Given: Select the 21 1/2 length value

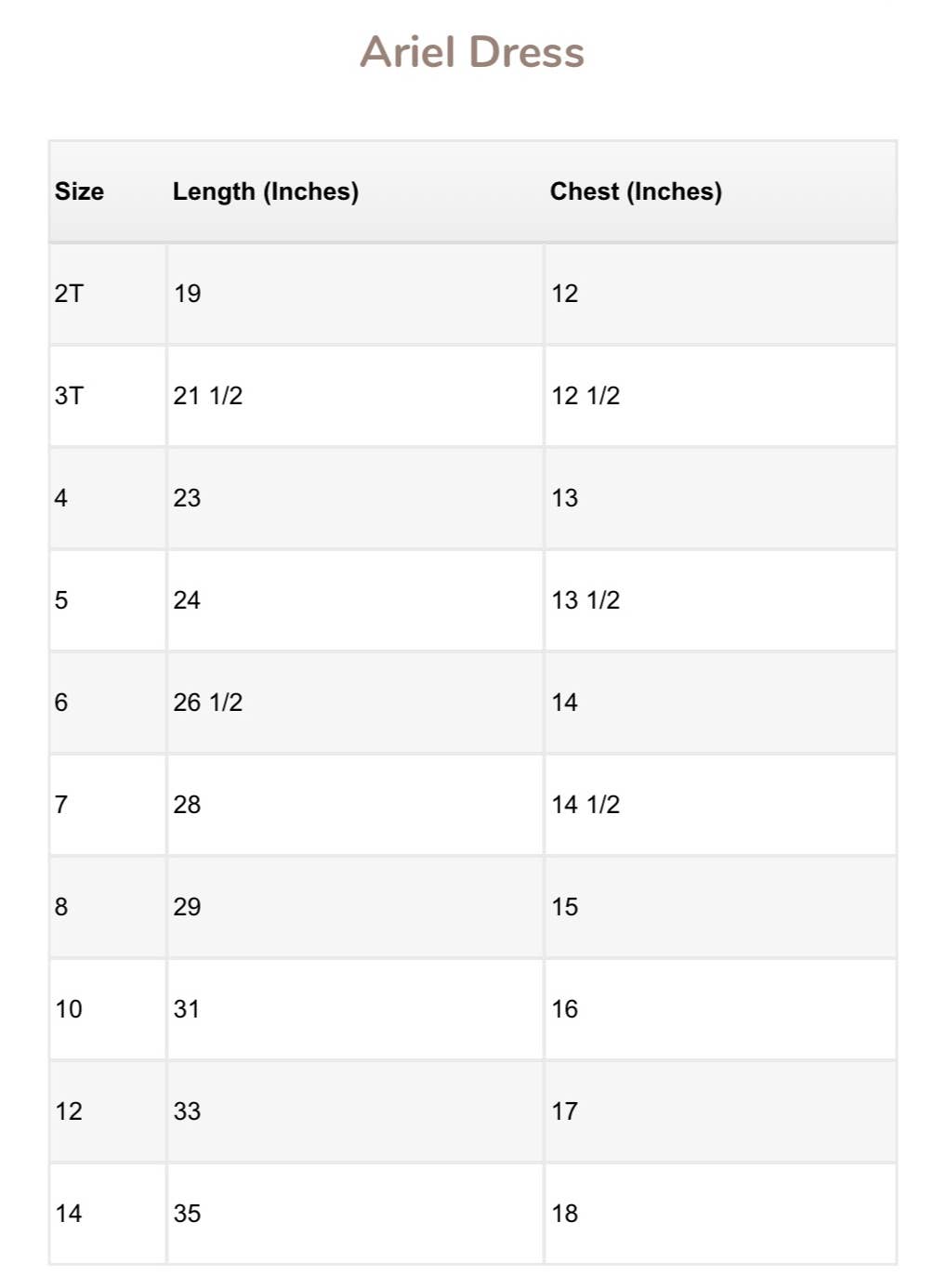Looking at the screenshot, I should pyautogui.click(x=208, y=396).
